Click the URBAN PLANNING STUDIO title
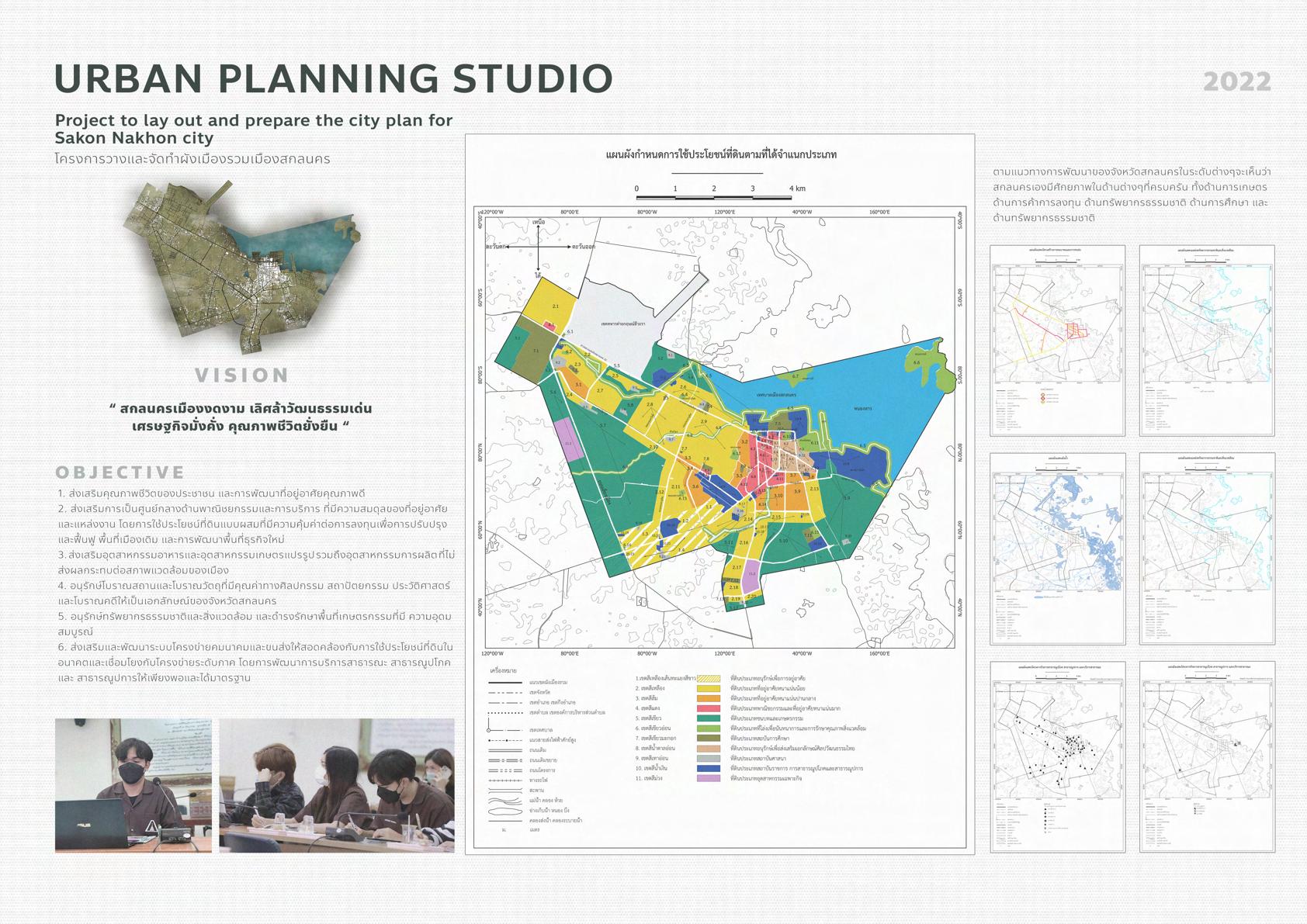 pyautogui.click(x=334, y=78)
